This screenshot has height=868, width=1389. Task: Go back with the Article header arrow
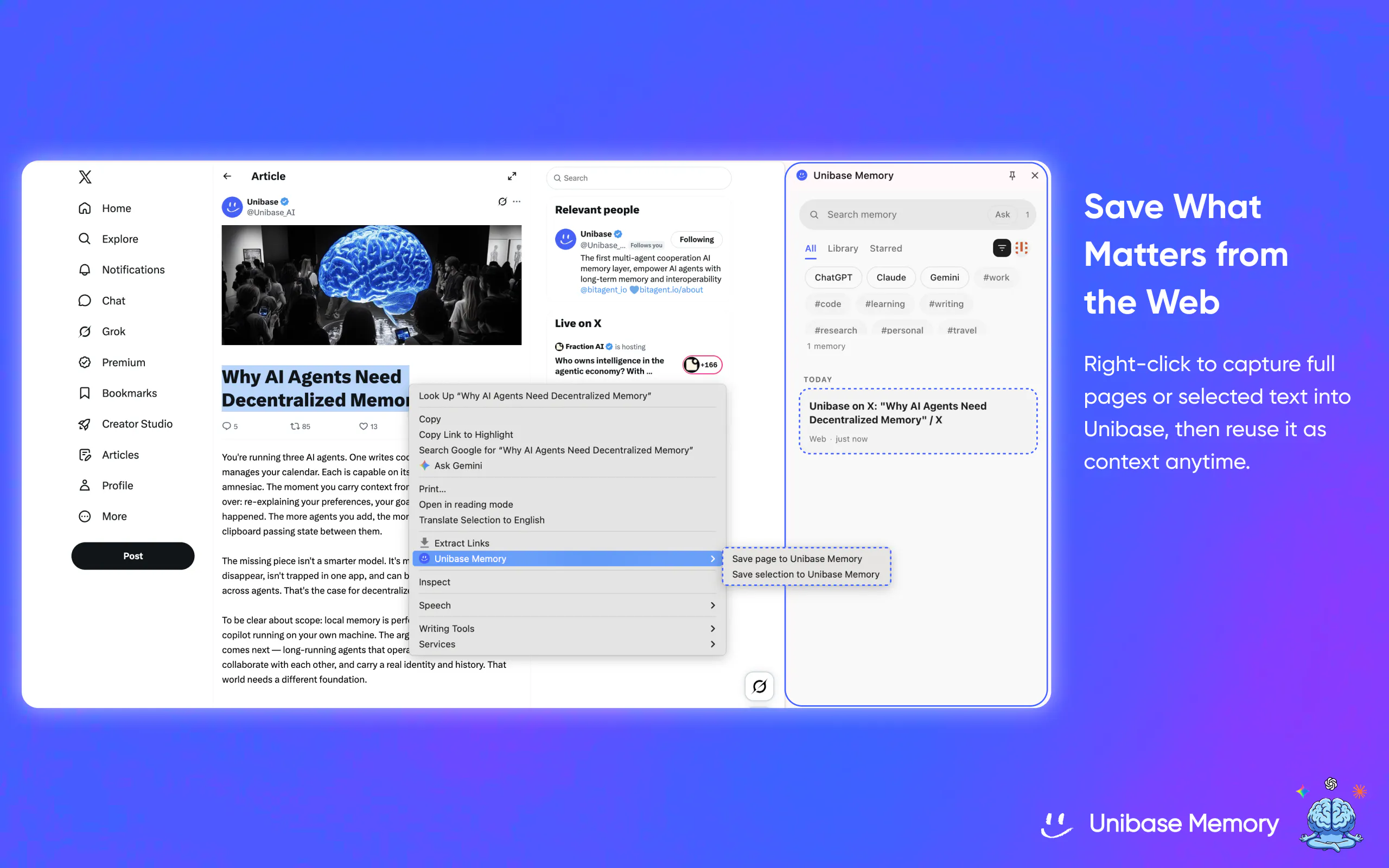227,176
